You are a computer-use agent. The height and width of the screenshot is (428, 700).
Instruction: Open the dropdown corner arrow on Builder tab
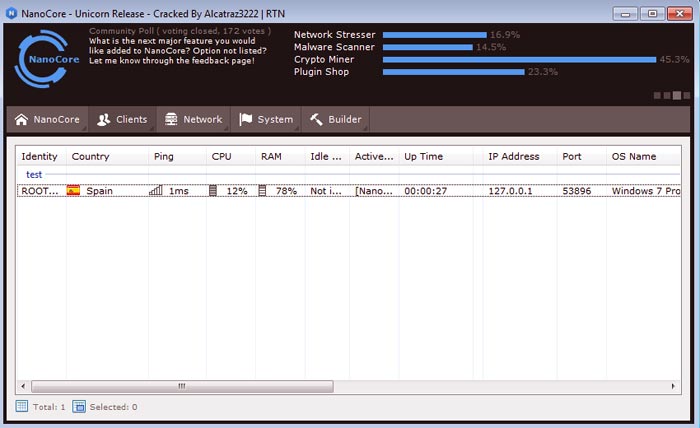(x=366, y=129)
